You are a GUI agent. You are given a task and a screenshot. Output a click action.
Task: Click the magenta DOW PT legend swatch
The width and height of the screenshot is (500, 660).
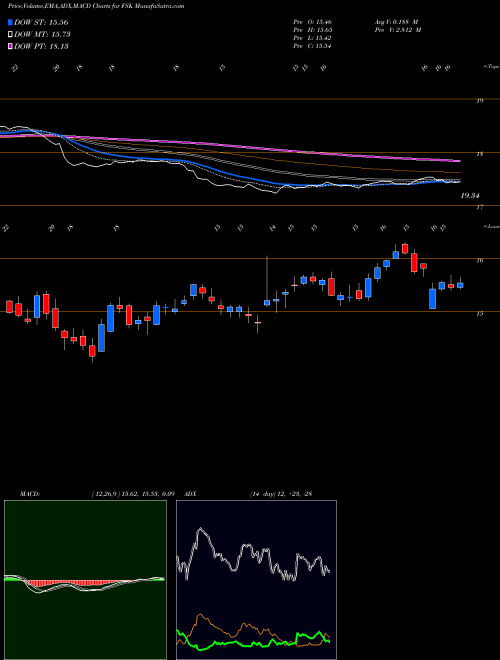10,46
